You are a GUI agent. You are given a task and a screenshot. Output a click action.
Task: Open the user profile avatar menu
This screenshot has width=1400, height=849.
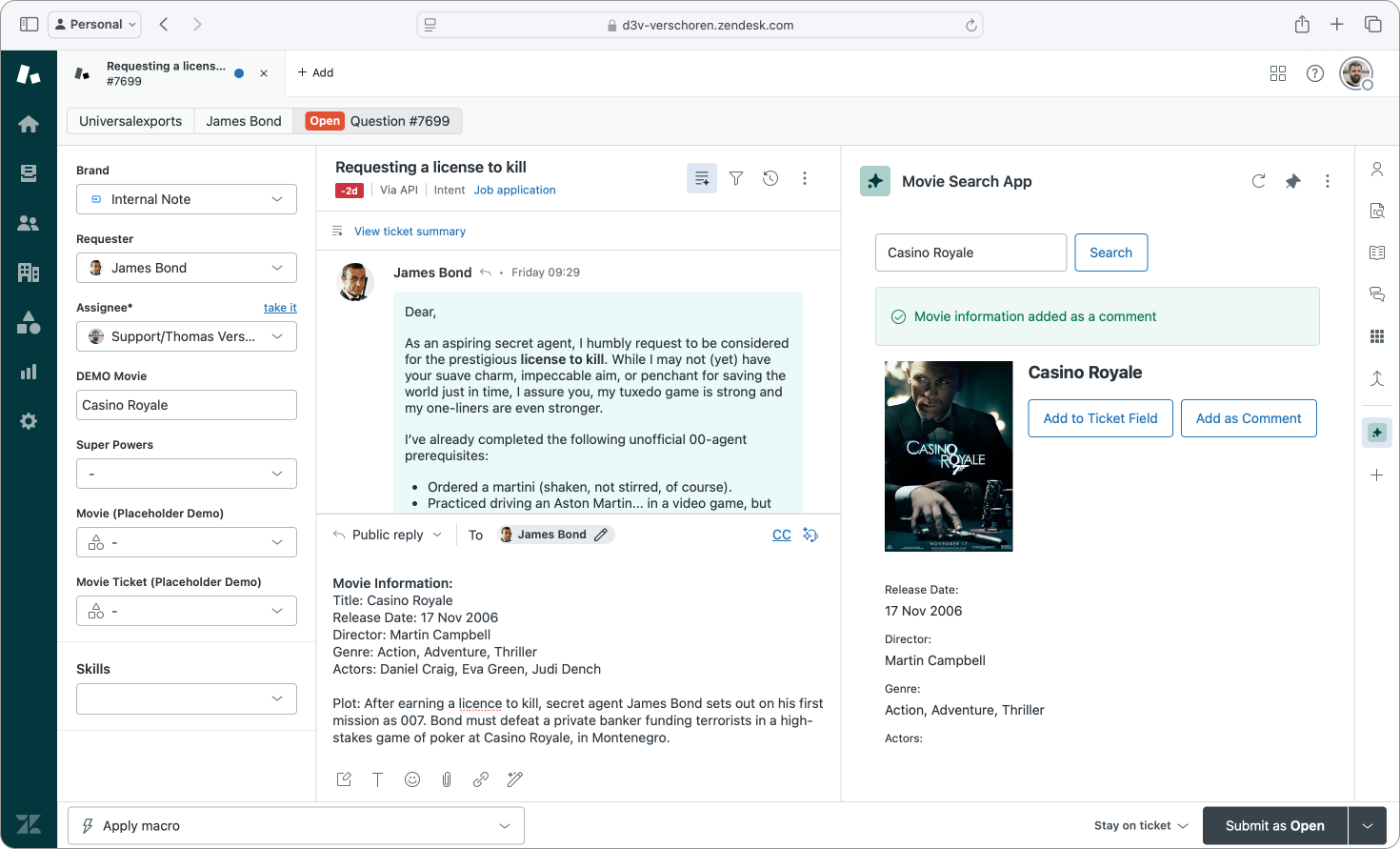pos(1356,73)
